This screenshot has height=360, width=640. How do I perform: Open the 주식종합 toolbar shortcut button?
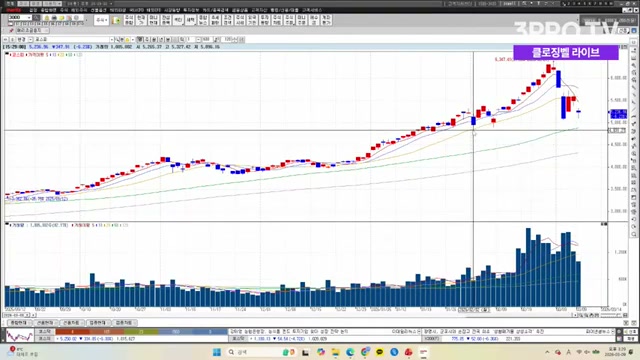[129, 20]
